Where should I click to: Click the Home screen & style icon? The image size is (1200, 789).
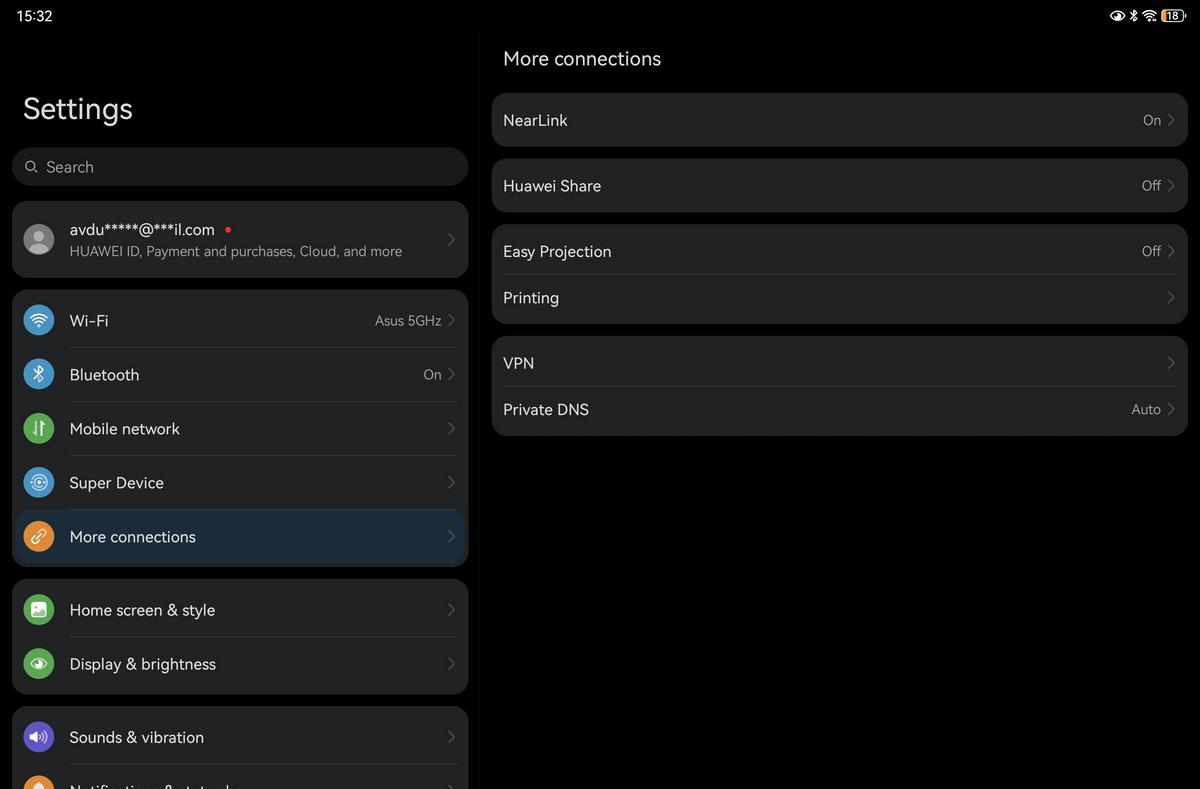tap(39, 610)
